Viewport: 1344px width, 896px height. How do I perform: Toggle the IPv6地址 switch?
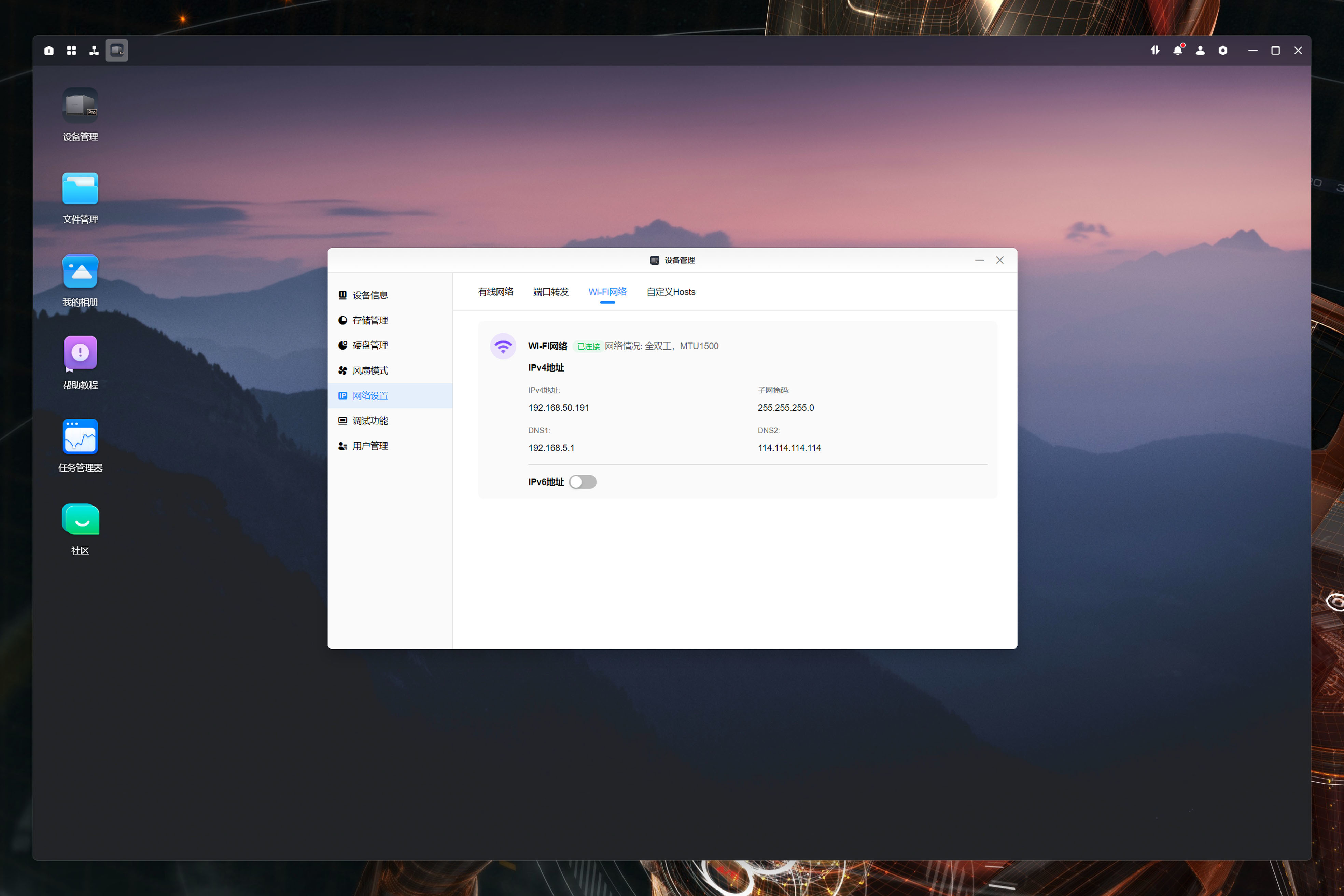tap(582, 482)
